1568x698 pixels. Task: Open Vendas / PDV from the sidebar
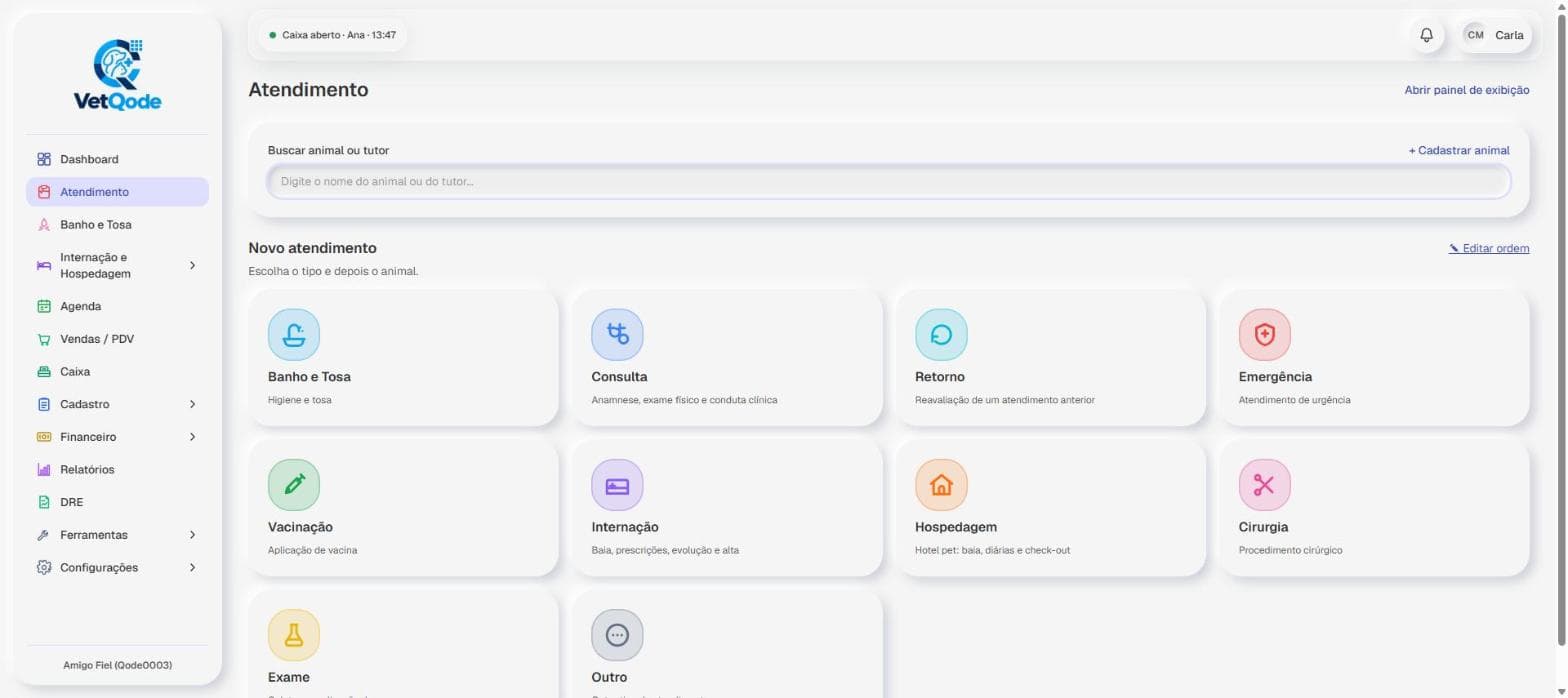[x=117, y=339]
